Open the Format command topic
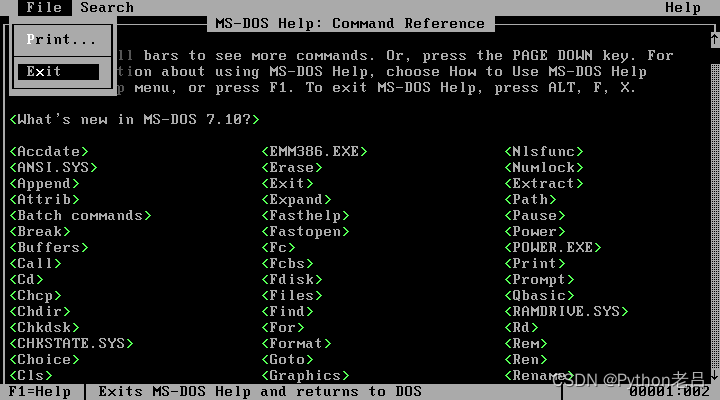This screenshot has height=400, width=720. (x=297, y=344)
